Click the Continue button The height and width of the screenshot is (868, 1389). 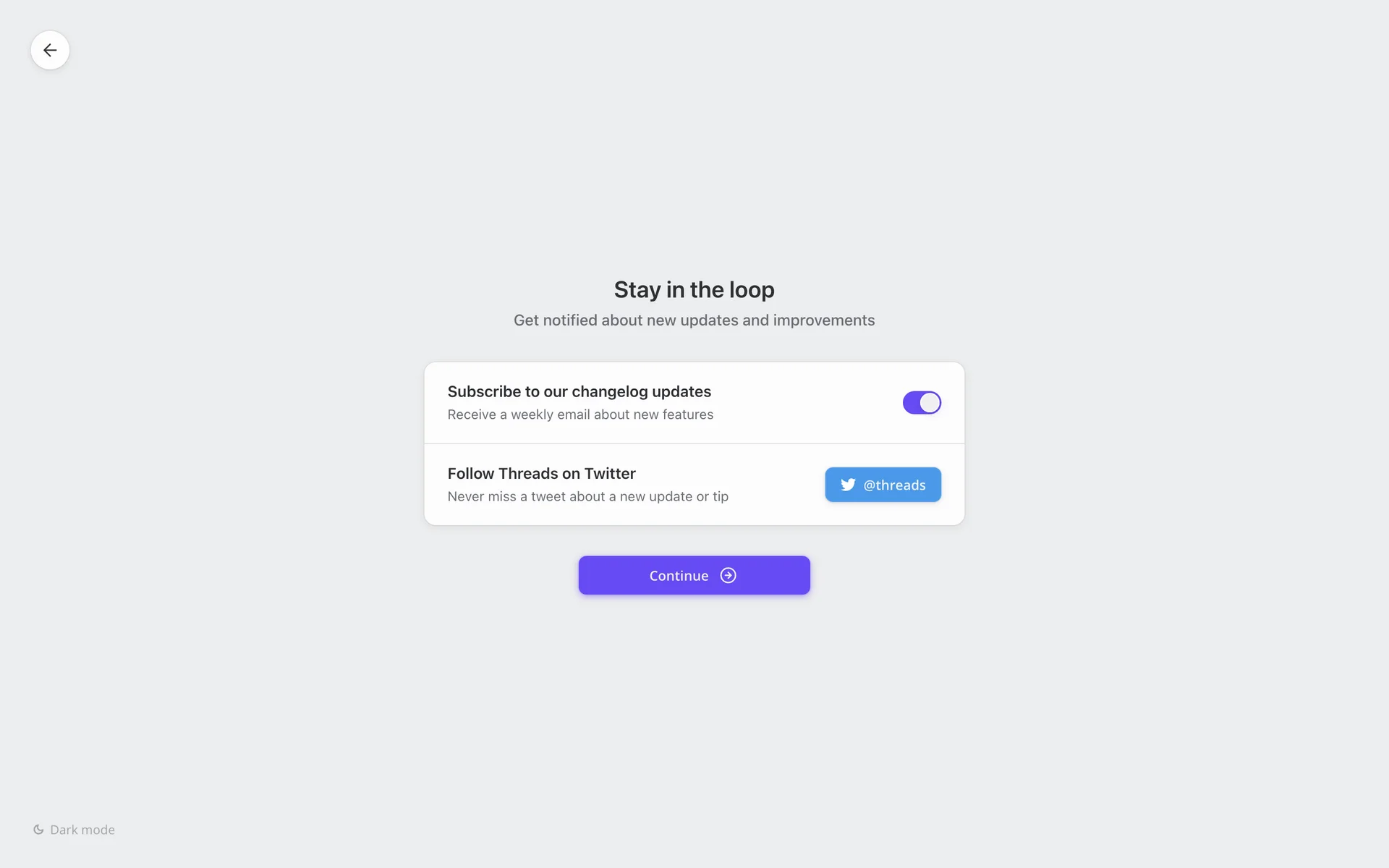pos(694,575)
